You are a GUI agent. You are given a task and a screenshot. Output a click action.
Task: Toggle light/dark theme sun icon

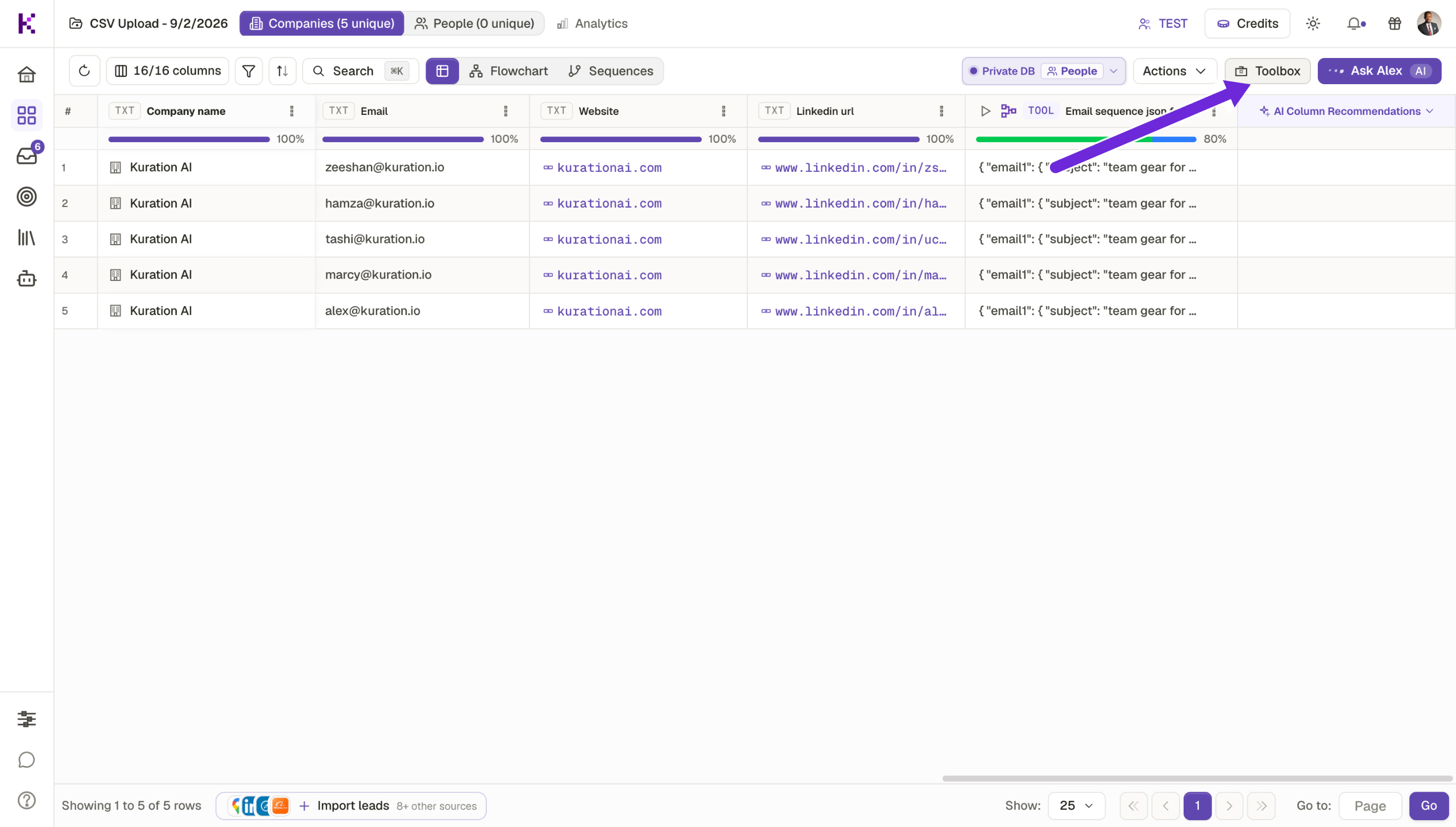tap(1313, 23)
